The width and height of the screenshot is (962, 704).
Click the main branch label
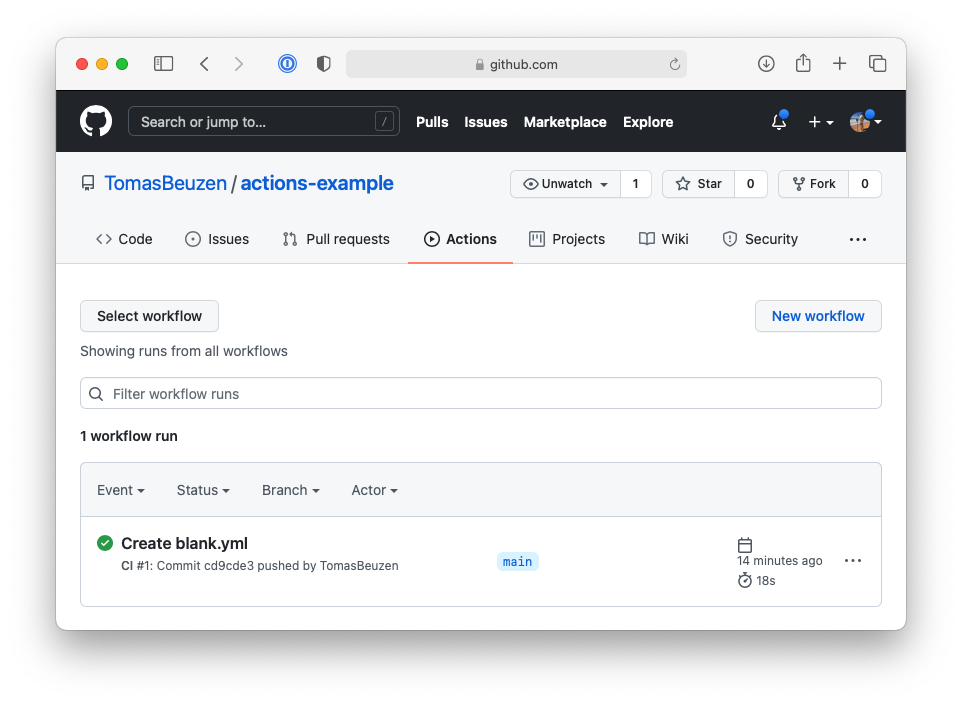point(517,562)
